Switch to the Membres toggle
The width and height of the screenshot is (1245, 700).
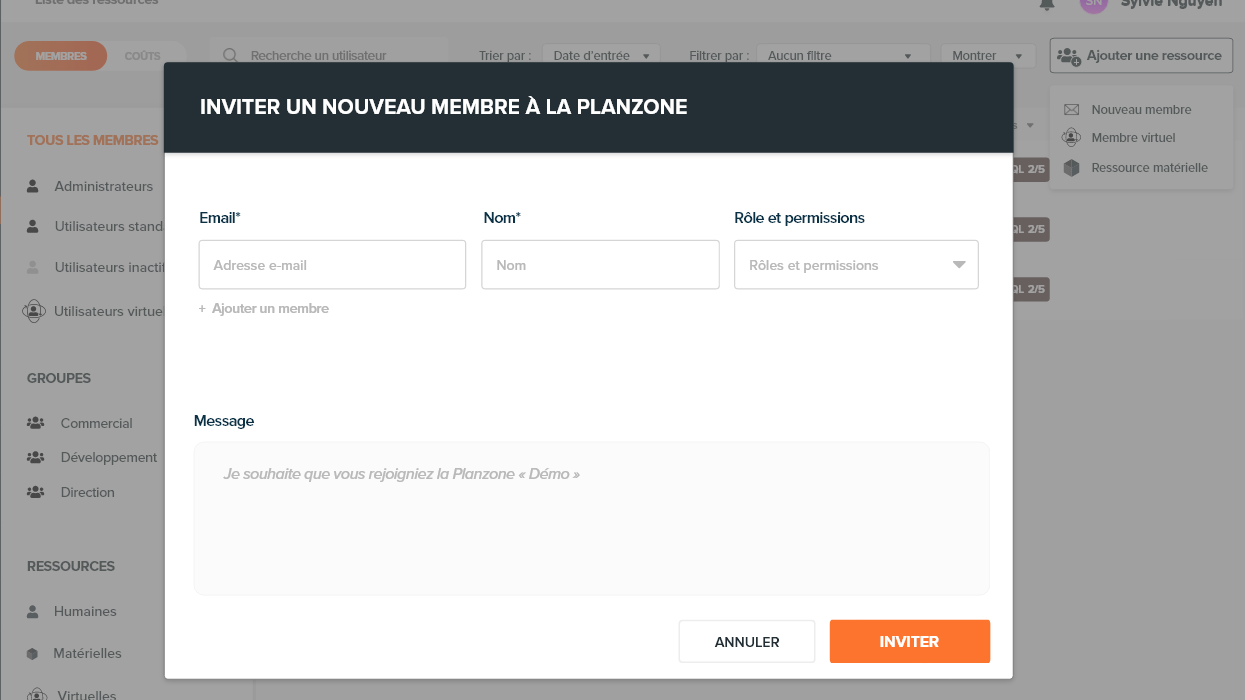point(61,56)
